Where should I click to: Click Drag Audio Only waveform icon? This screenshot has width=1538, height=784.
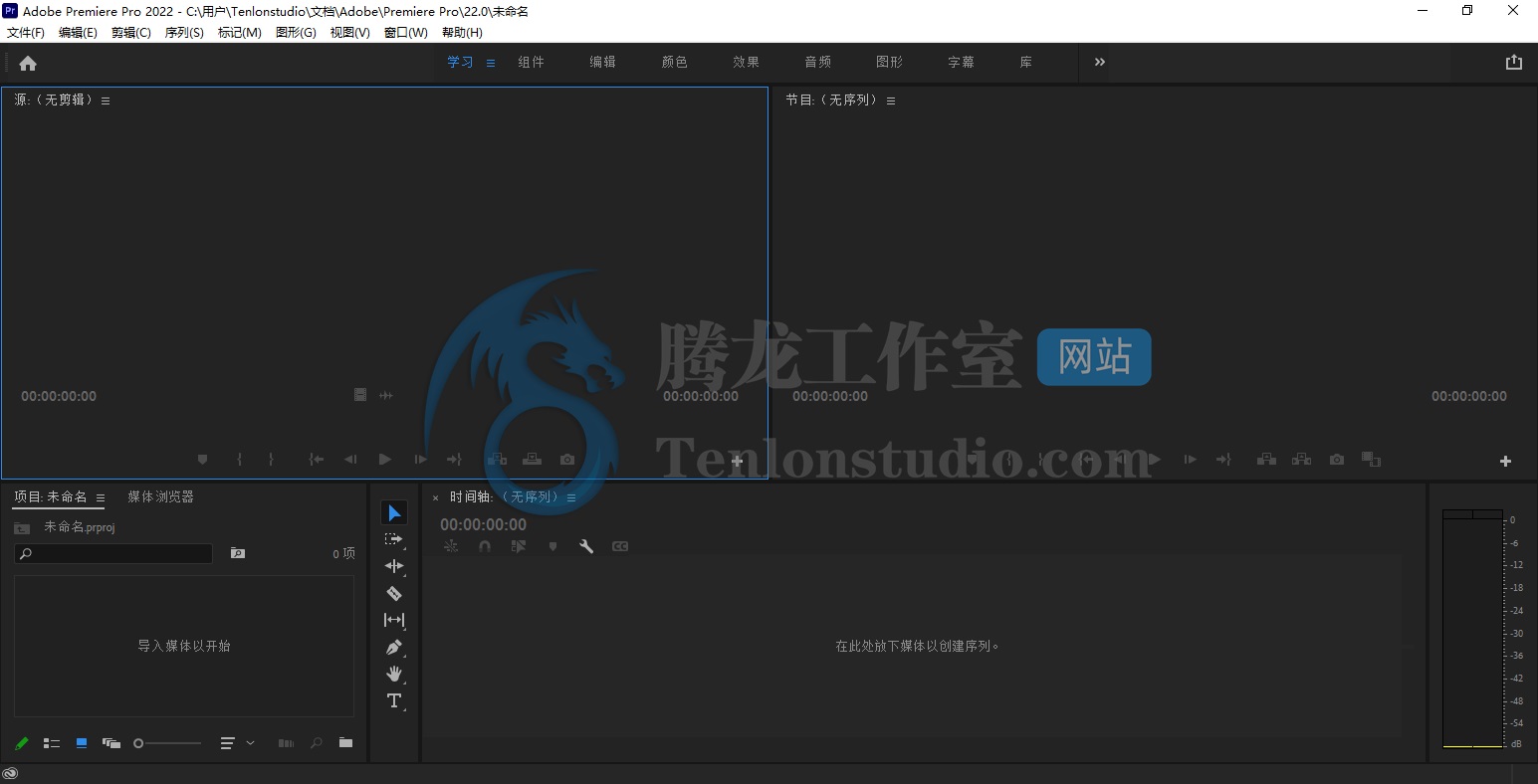point(386,395)
